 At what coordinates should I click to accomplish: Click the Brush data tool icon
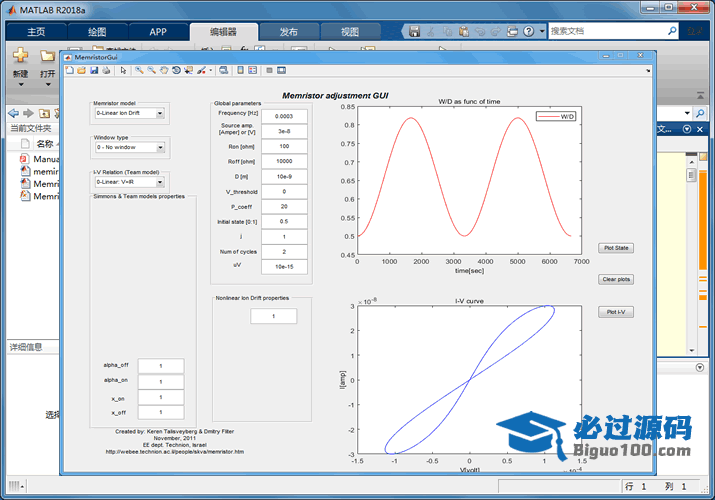201,71
